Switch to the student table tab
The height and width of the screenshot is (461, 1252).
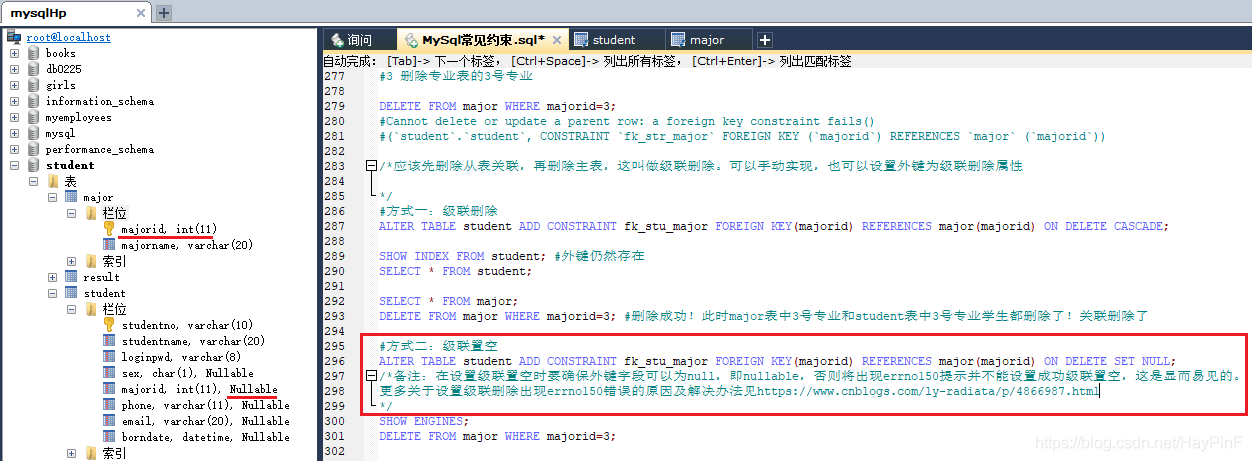[613, 40]
